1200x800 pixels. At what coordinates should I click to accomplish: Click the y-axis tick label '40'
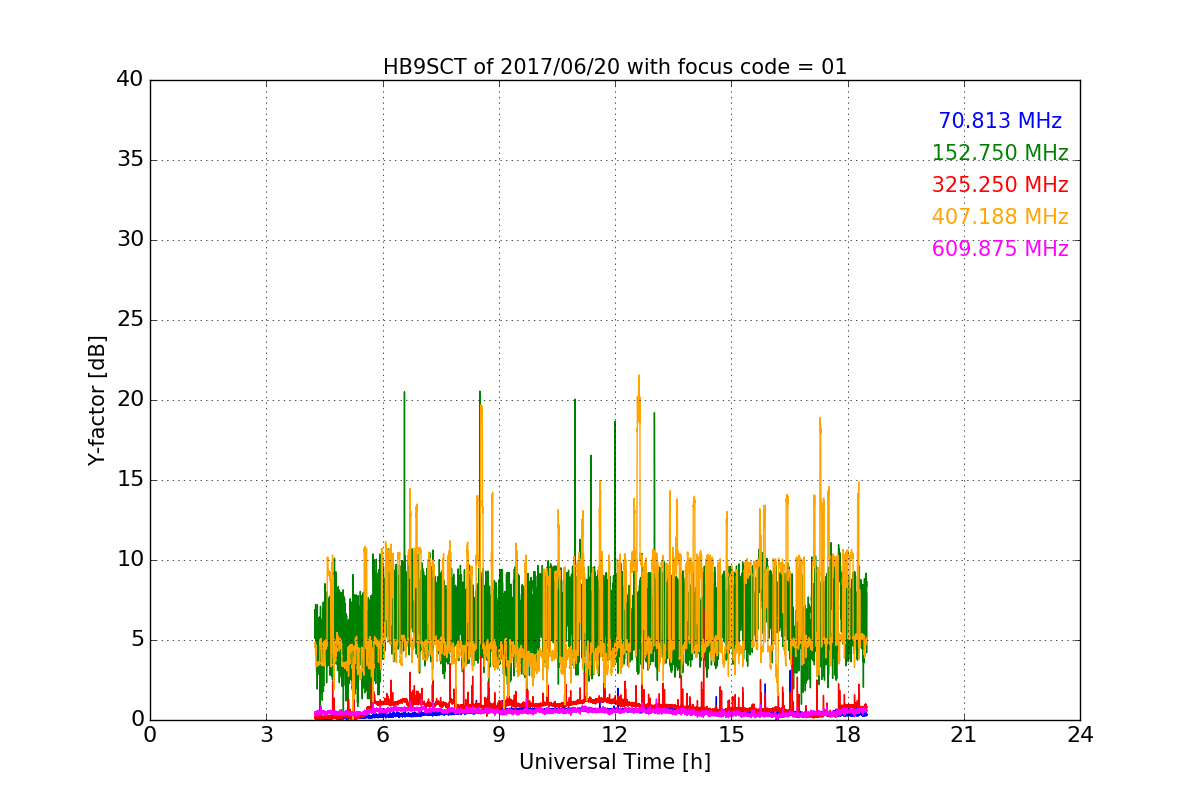tap(129, 80)
